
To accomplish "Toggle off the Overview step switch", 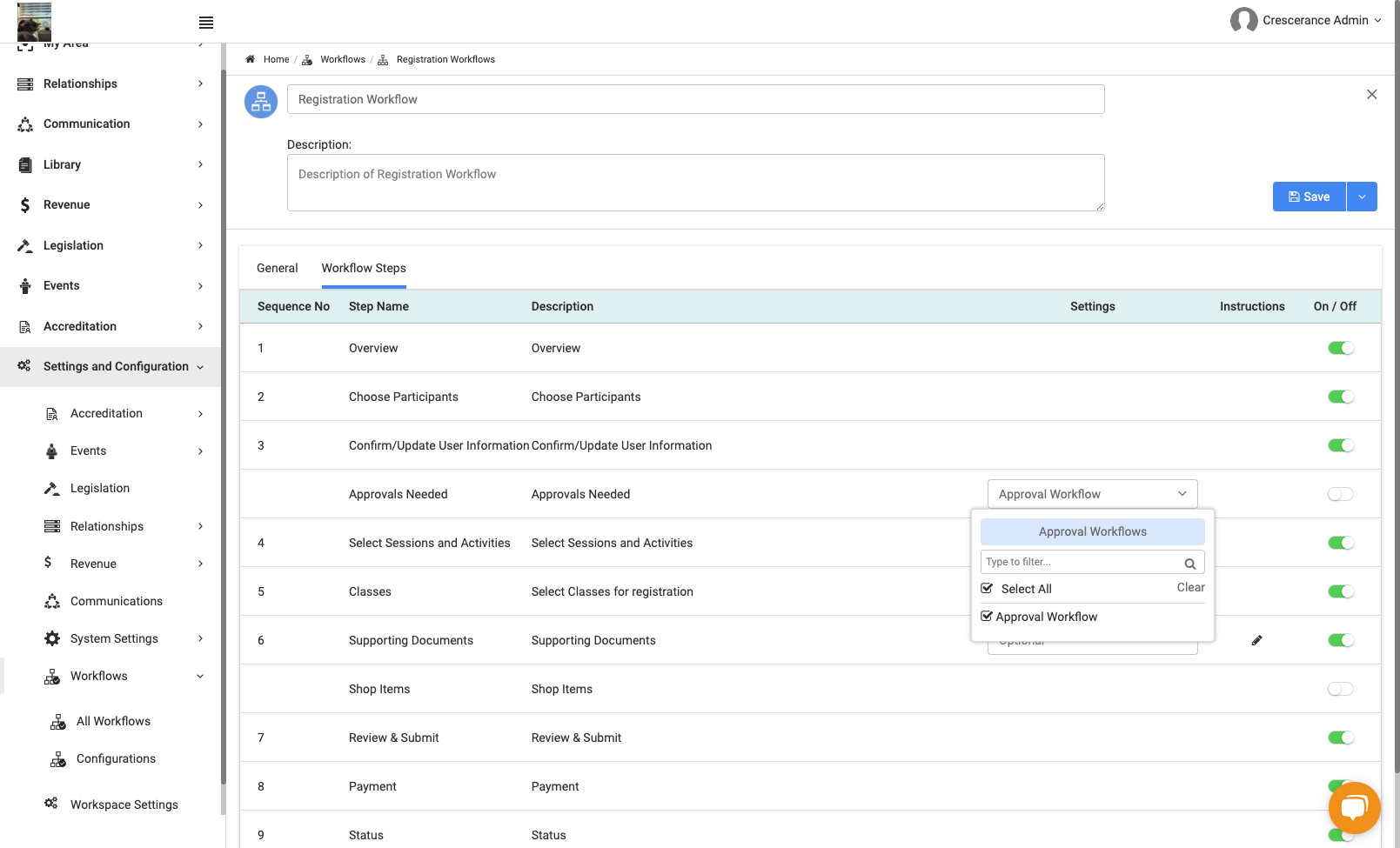I will pos(1341,348).
